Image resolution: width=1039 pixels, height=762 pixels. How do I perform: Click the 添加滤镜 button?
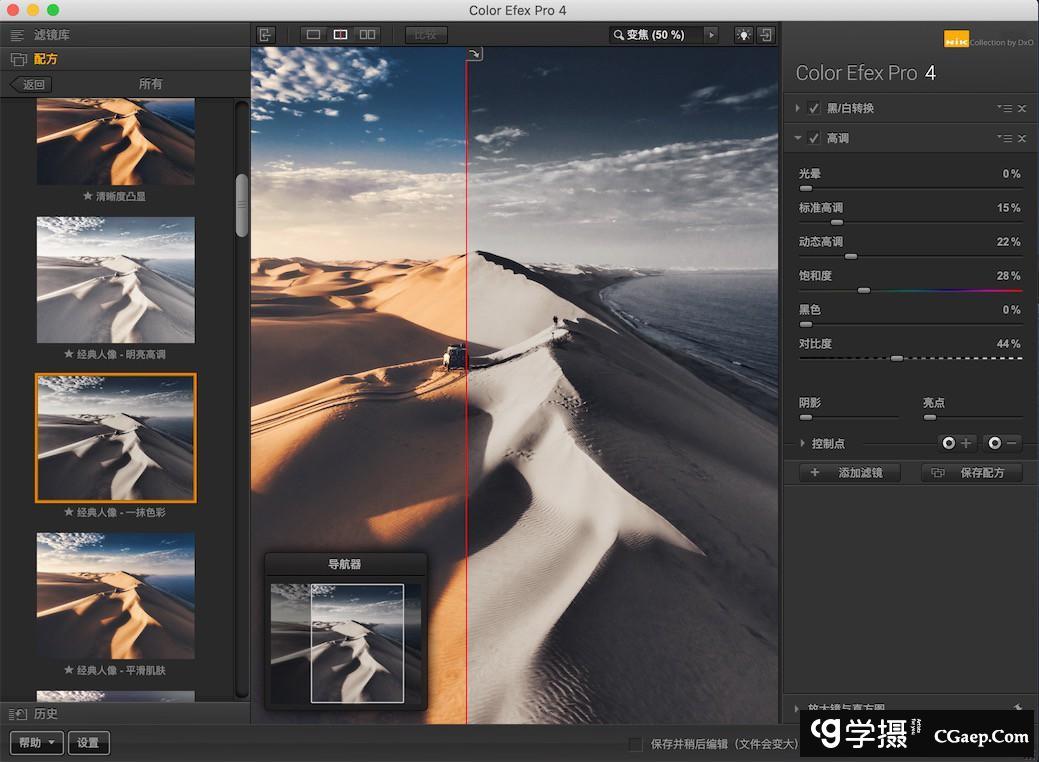pos(854,473)
